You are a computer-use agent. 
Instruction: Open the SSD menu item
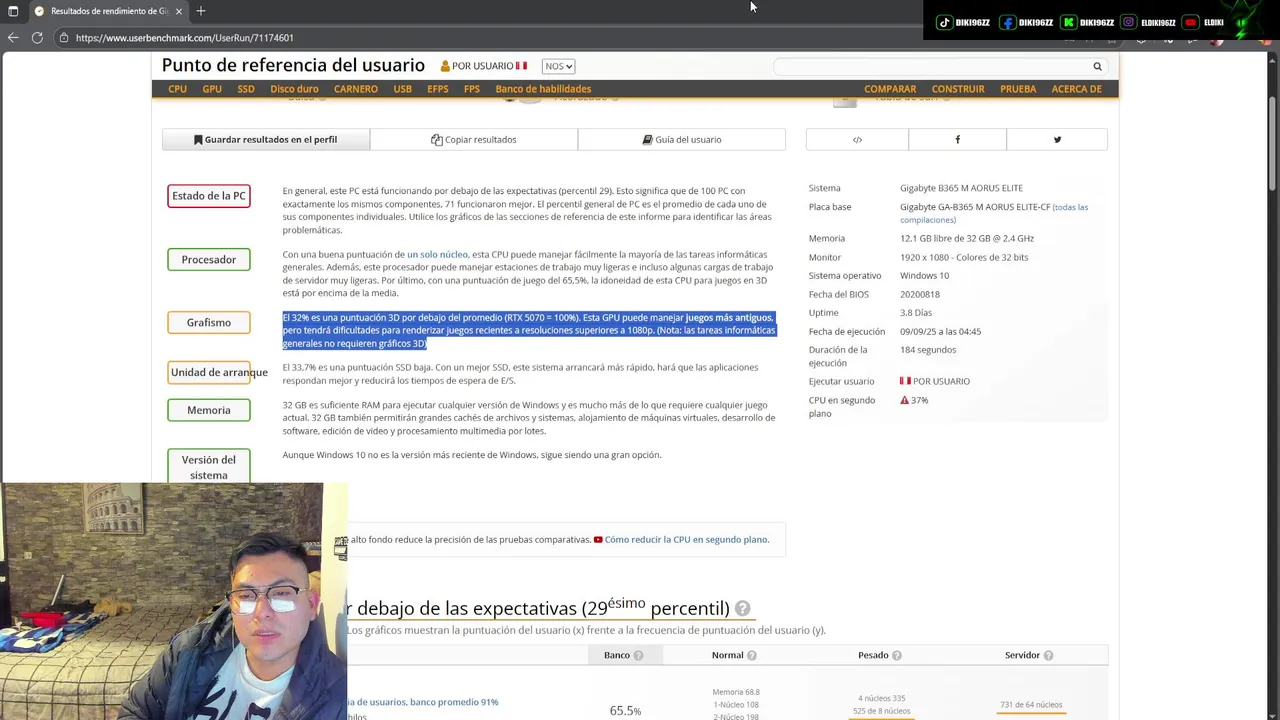coord(246,89)
